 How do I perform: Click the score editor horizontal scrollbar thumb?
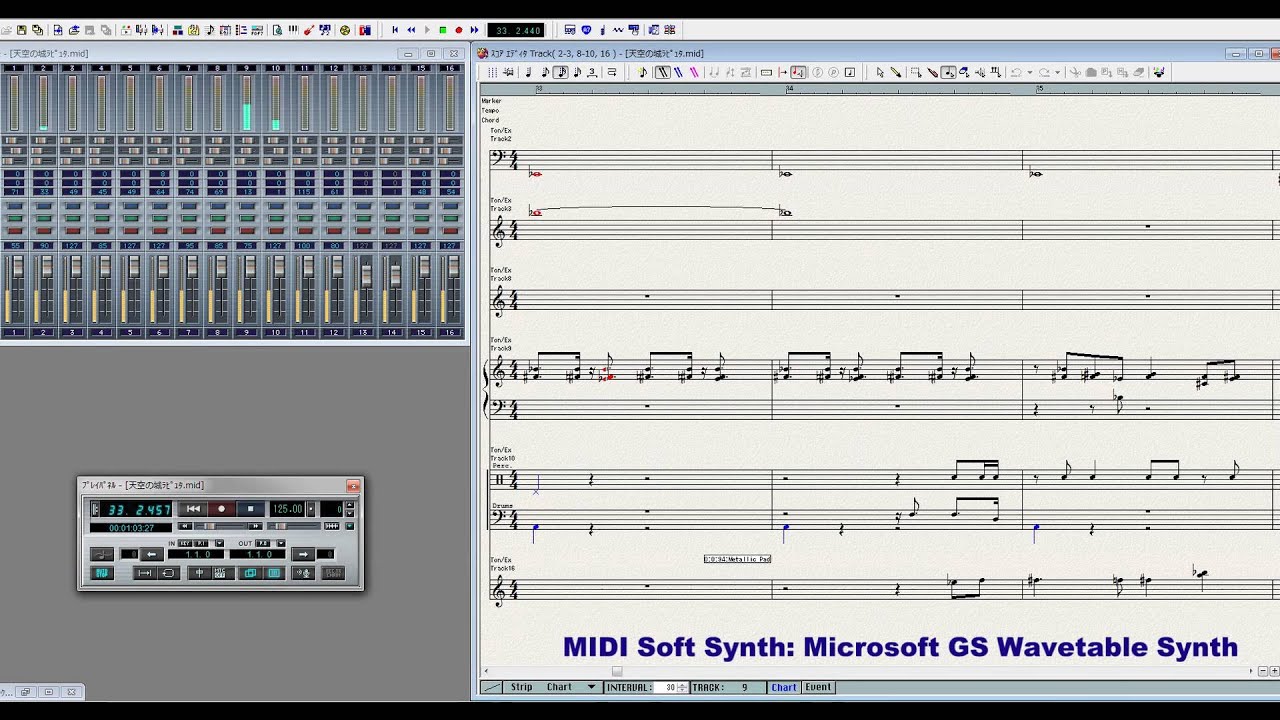tap(617, 671)
